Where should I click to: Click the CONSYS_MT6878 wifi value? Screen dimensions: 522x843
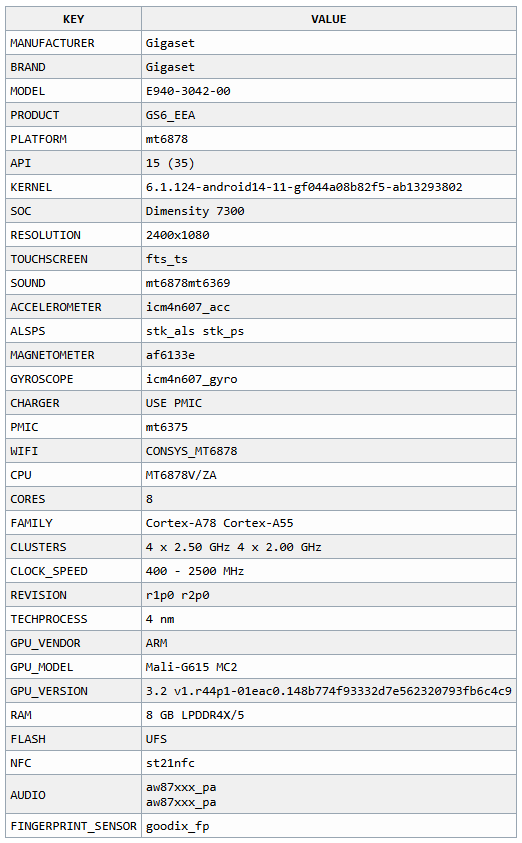tap(191, 451)
